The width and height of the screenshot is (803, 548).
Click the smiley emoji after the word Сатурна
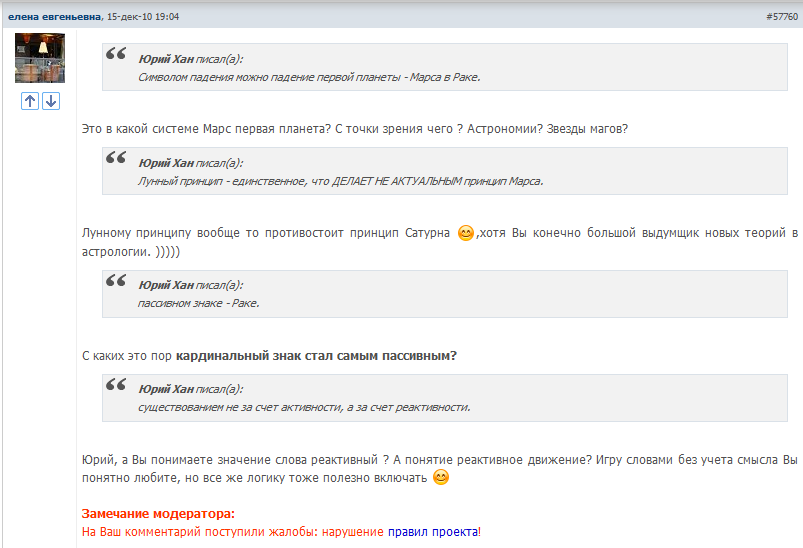465,234
